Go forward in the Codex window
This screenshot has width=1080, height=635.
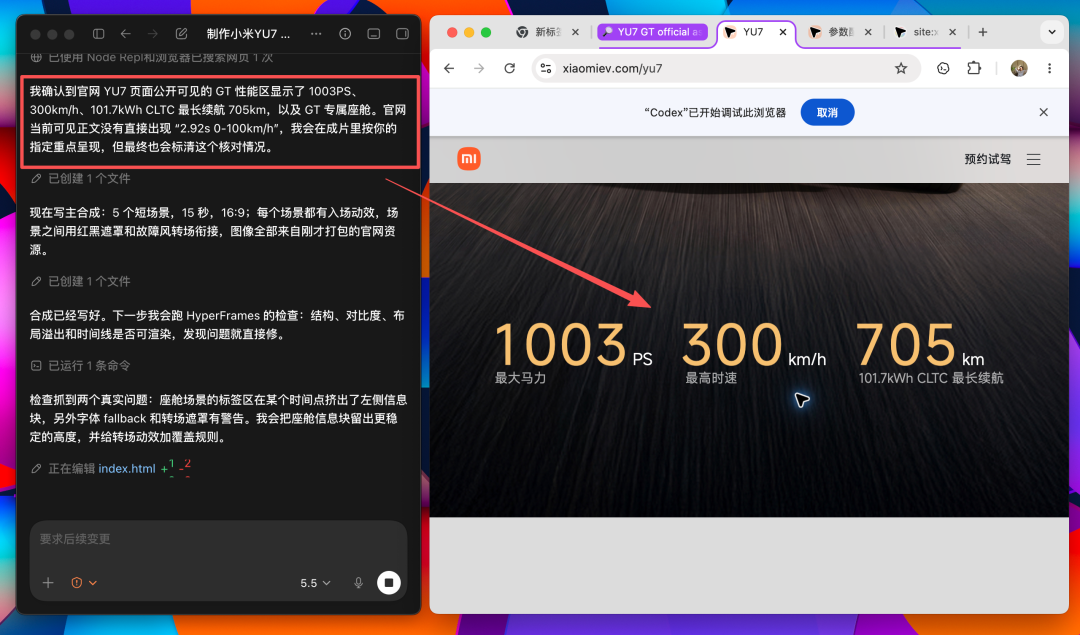click(x=152, y=34)
